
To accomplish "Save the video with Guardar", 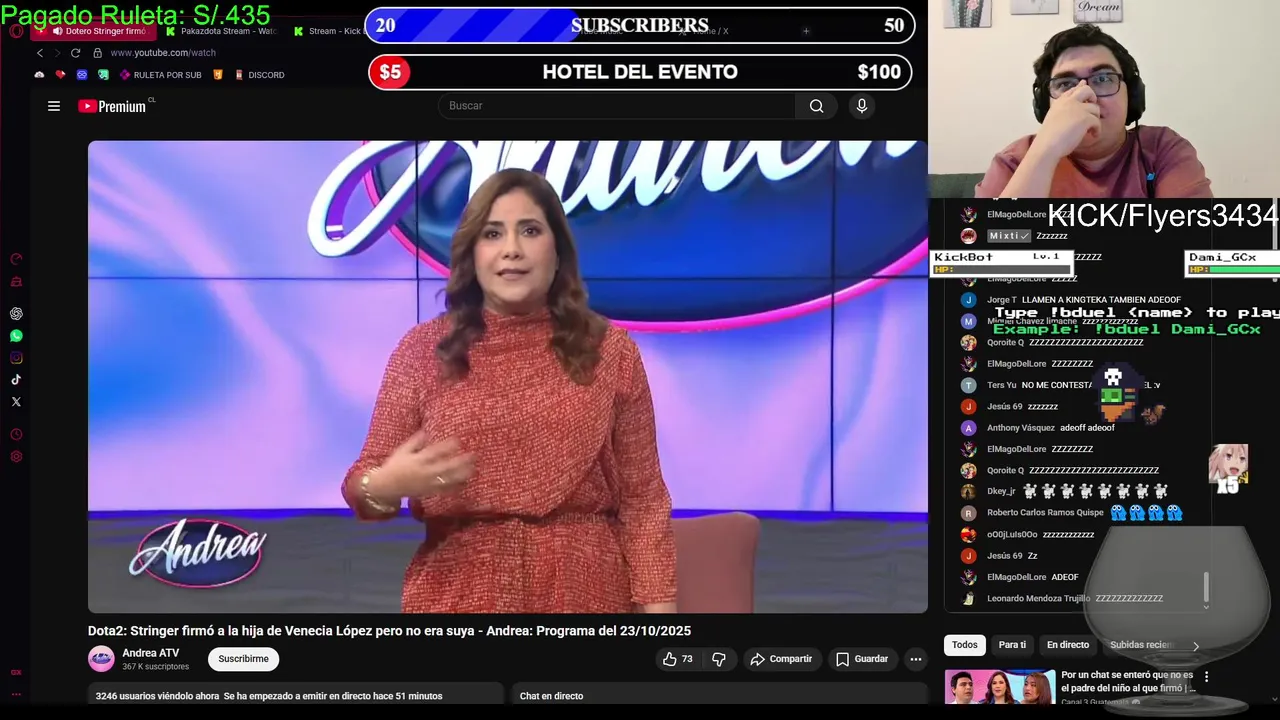I will tap(861, 659).
